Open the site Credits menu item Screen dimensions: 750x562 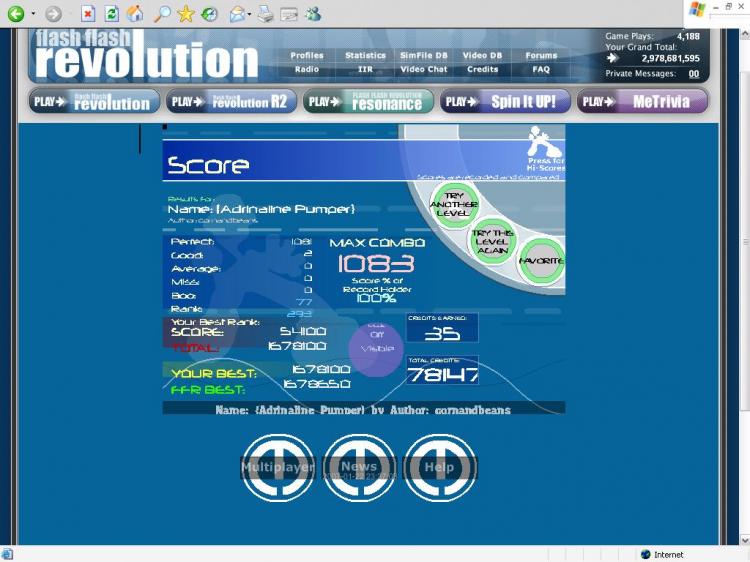[x=482, y=69]
